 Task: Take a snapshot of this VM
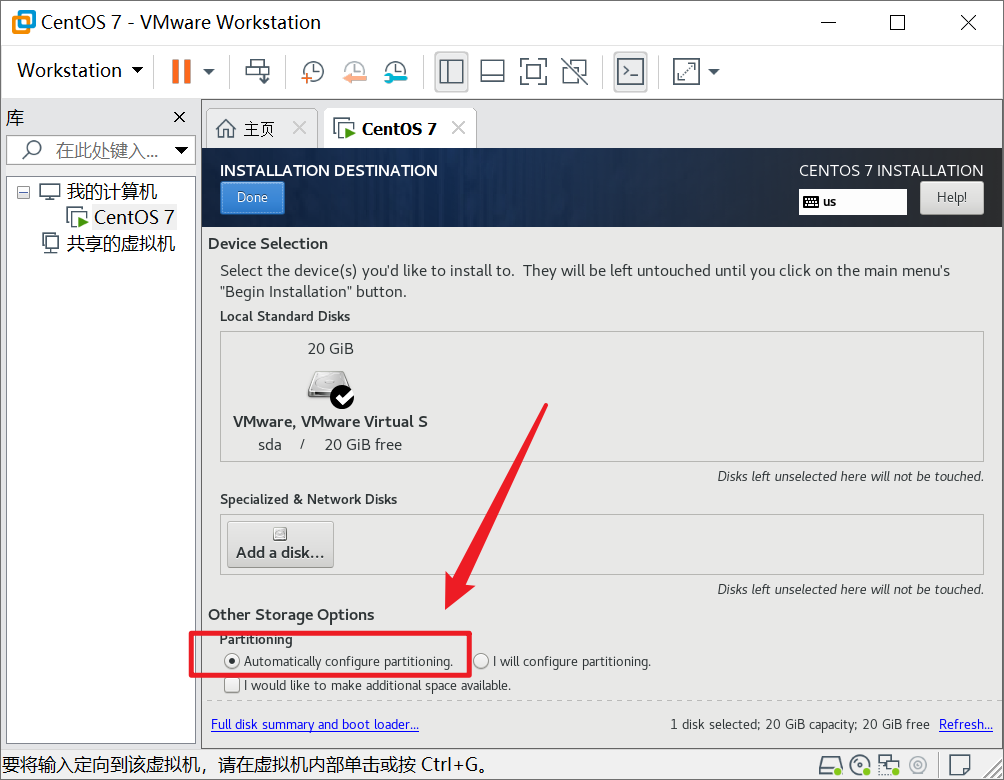(x=312, y=71)
